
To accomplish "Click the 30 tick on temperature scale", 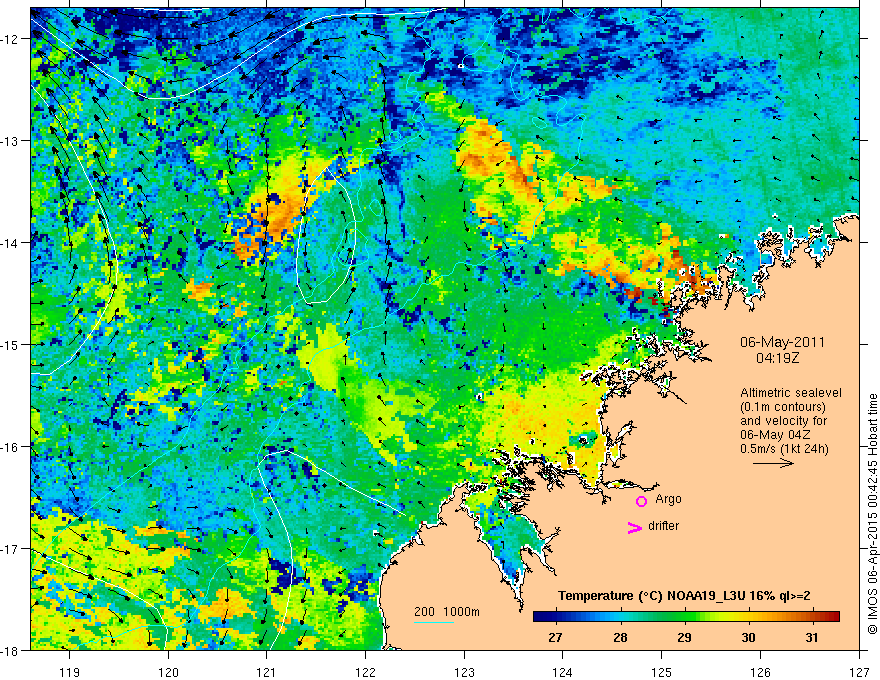I will tap(748, 638).
